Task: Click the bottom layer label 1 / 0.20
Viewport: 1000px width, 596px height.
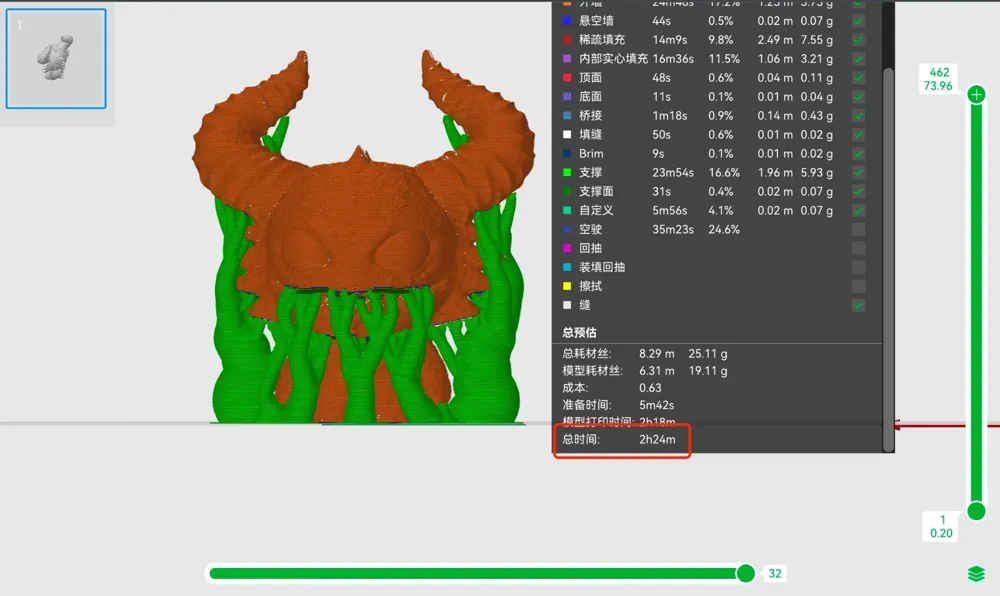Action: 942,527
